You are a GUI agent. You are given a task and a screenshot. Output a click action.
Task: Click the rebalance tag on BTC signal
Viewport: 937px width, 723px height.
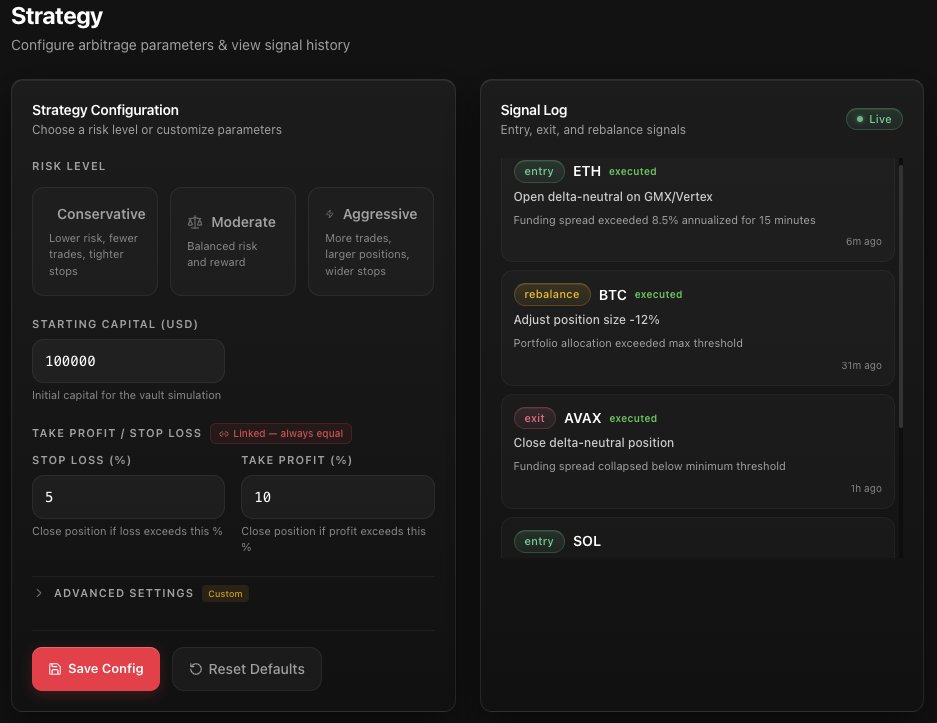tap(552, 295)
